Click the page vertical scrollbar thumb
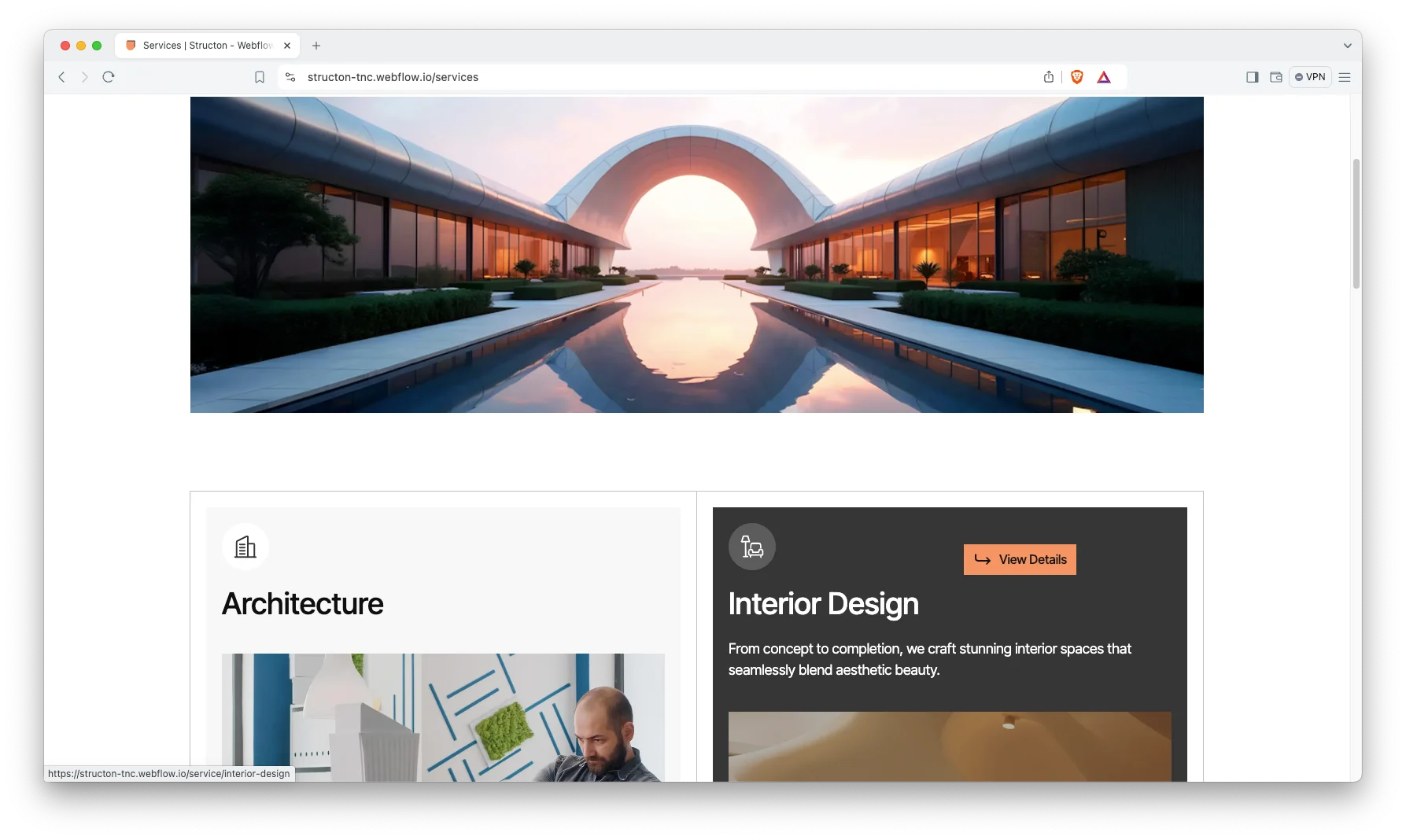Image resolution: width=1406 pixels, height=840 pixels. [1356, 224]
